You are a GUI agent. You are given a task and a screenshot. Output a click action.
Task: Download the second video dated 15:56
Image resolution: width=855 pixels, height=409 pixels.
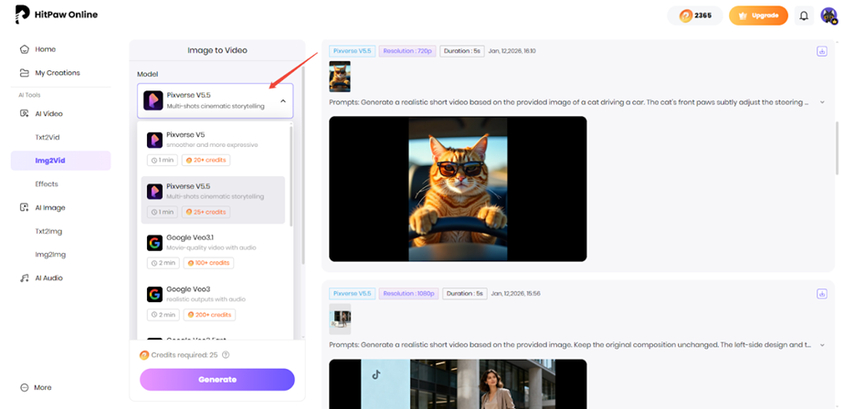point(822,294)
